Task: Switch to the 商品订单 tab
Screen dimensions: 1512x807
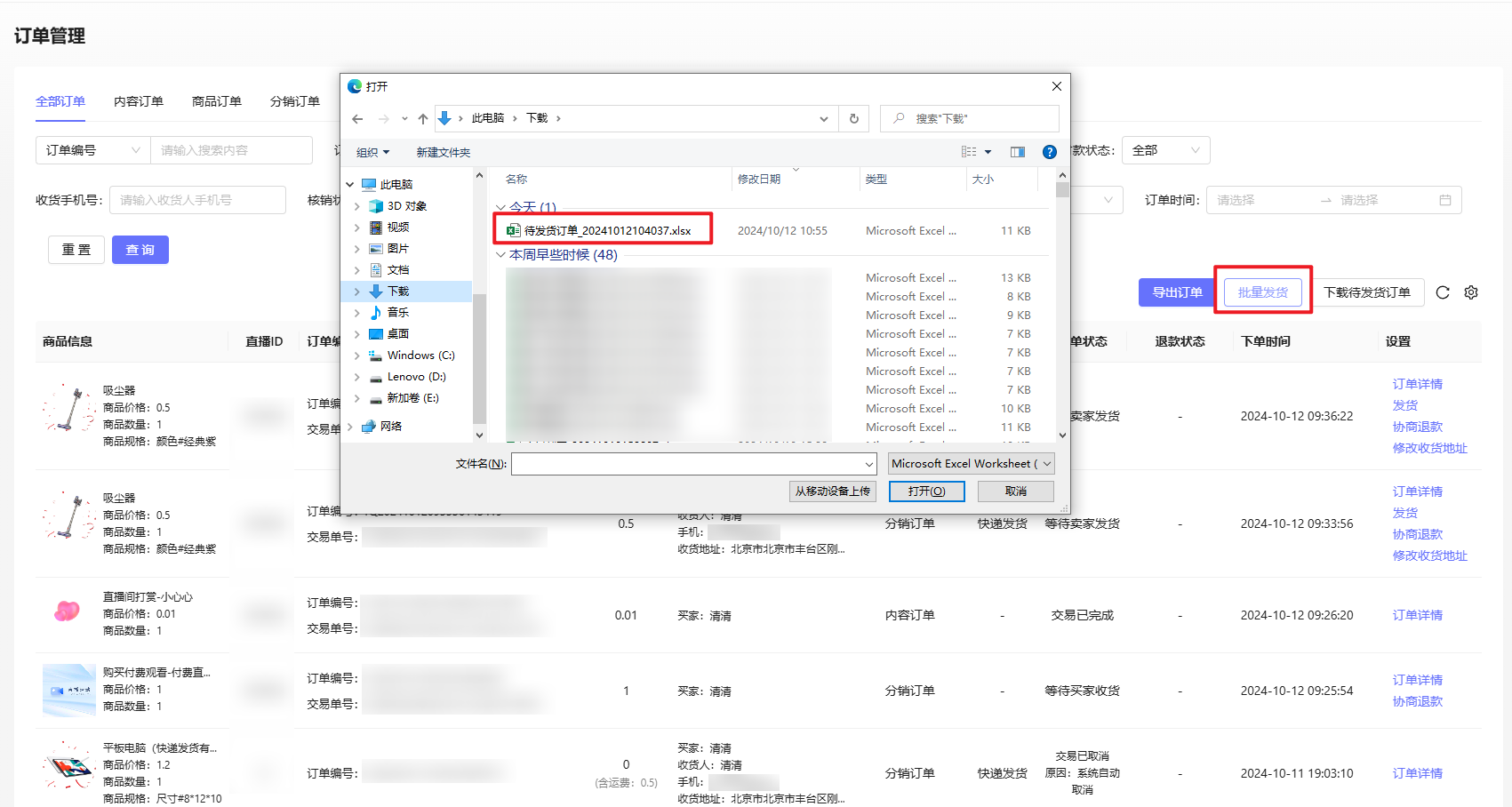Action: tap(216, 101)
